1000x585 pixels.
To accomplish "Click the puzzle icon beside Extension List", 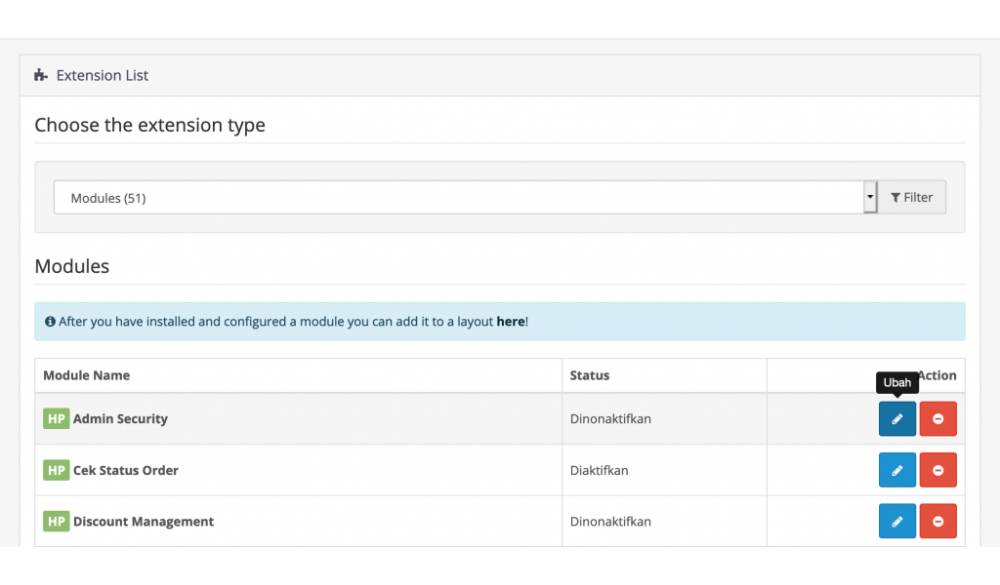I will tap(41, 75).
